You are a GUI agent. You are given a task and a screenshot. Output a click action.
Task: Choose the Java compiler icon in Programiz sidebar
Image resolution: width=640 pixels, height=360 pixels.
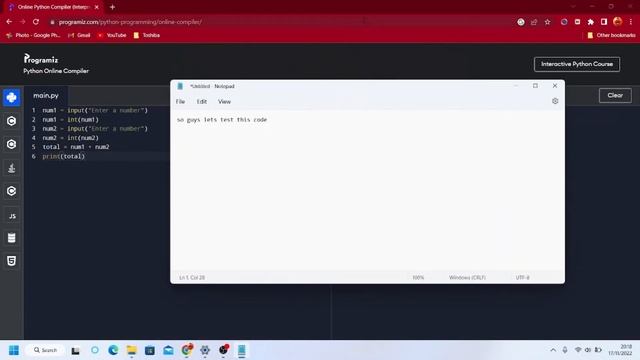click(x=11, y=168)
